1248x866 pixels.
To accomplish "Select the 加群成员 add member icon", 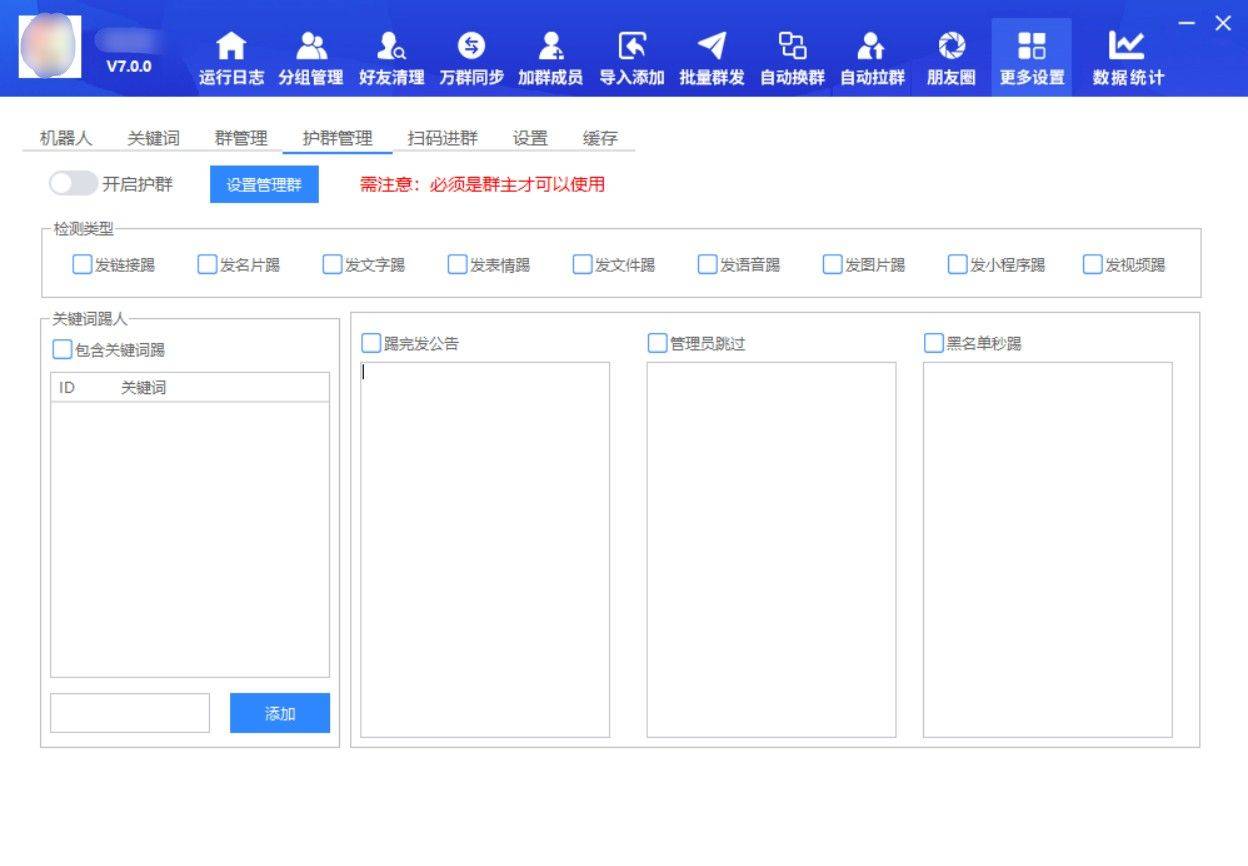I will [550, 47].
